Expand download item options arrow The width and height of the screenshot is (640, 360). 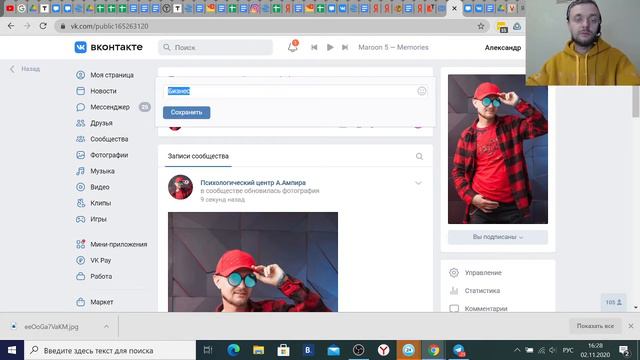pos(106,327)
